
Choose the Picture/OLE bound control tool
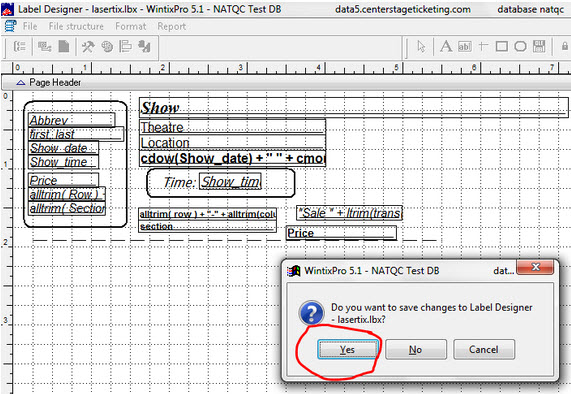(539, 47)
